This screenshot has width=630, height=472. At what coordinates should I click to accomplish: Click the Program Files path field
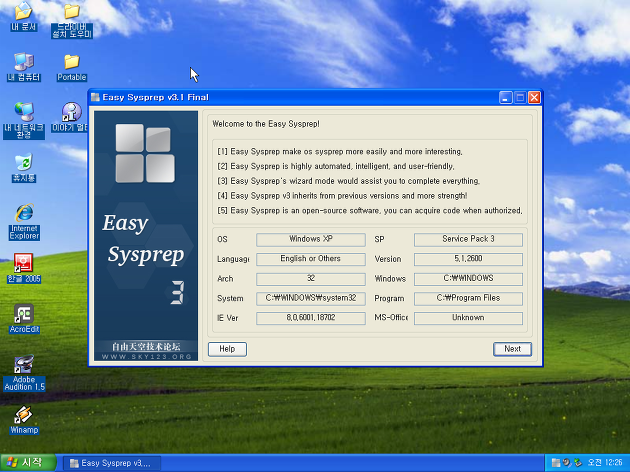468,298
